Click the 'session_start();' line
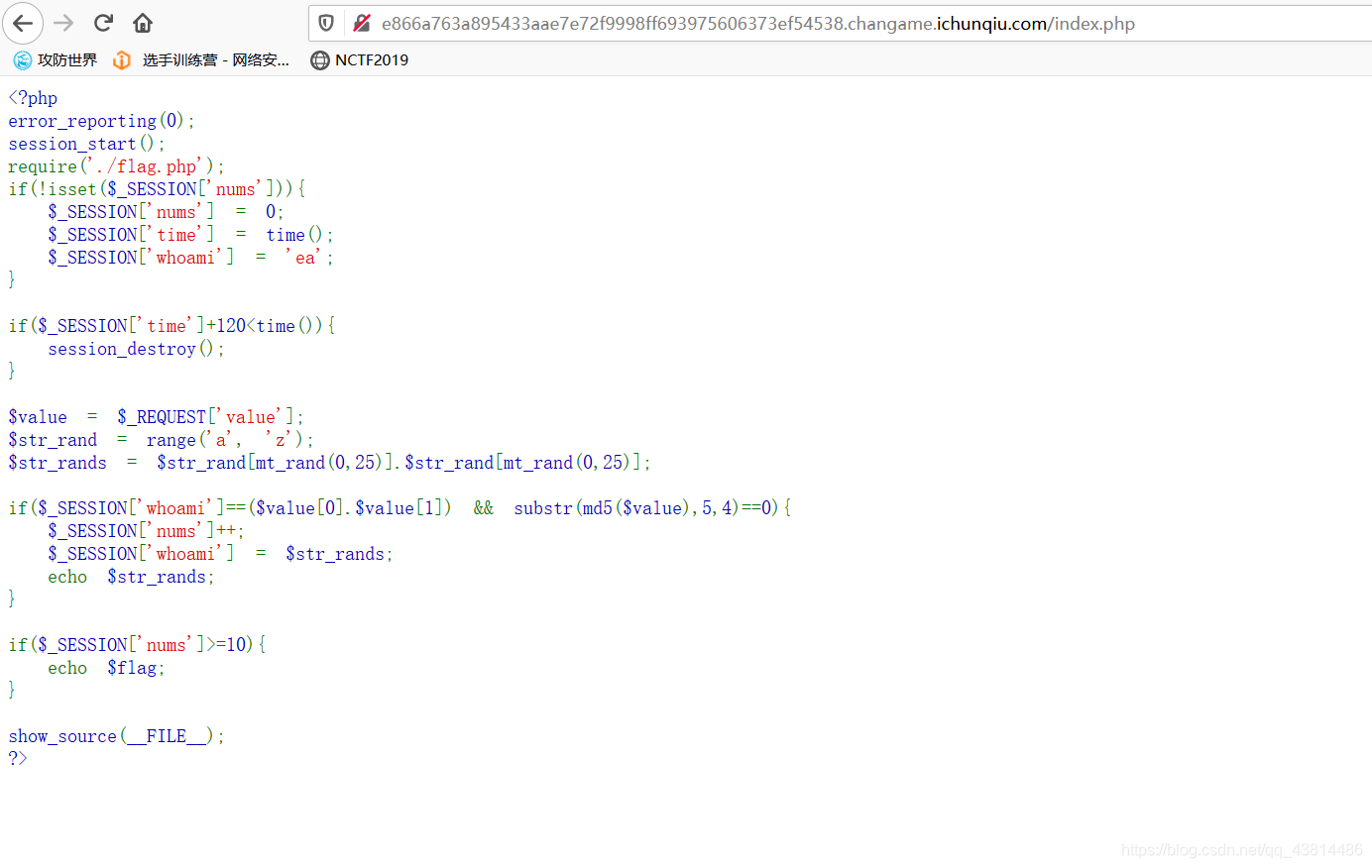Image resolution: width=1372 pixels, height=868 pixels. pyautogui.click(x=86, y=144)
